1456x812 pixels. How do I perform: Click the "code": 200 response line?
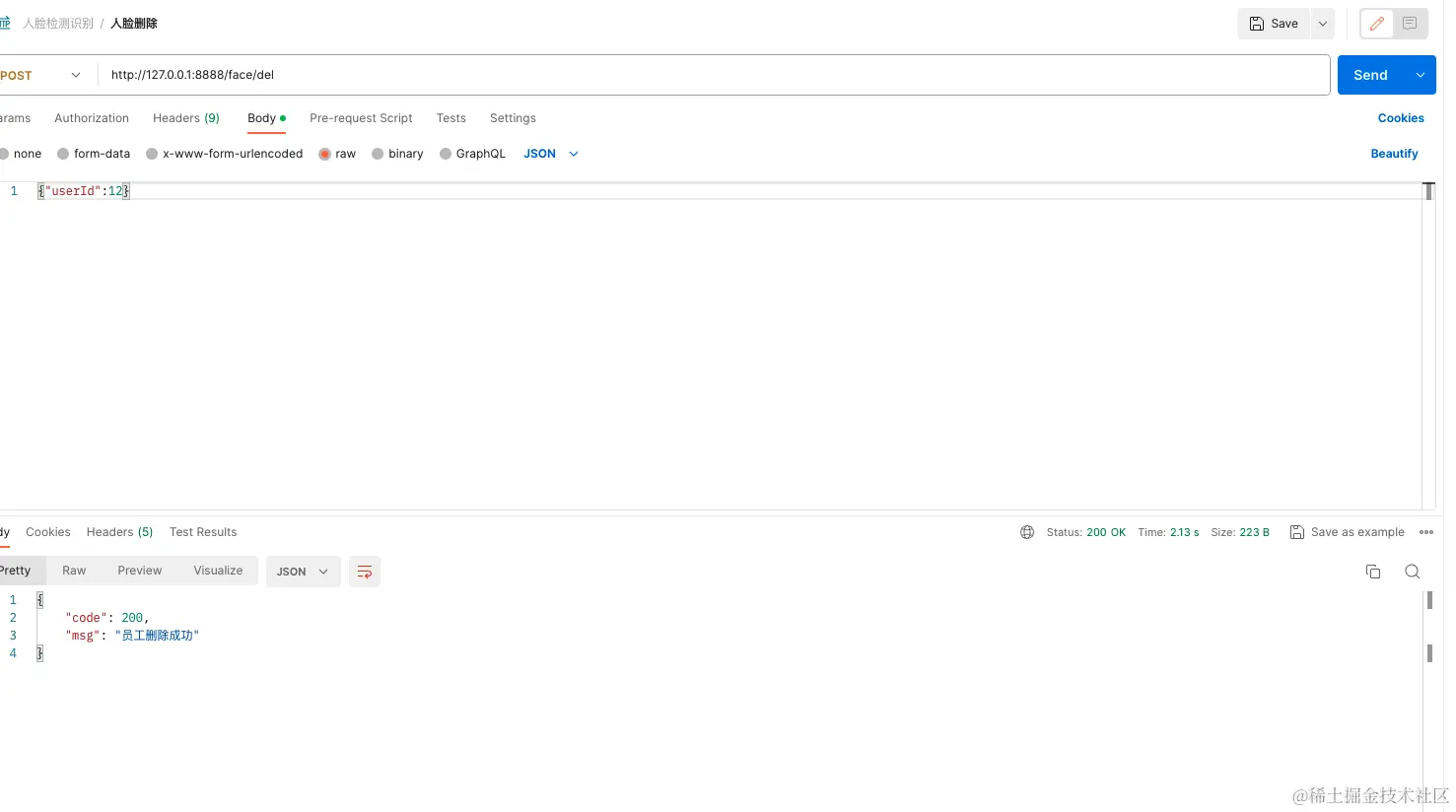point(107,618)
